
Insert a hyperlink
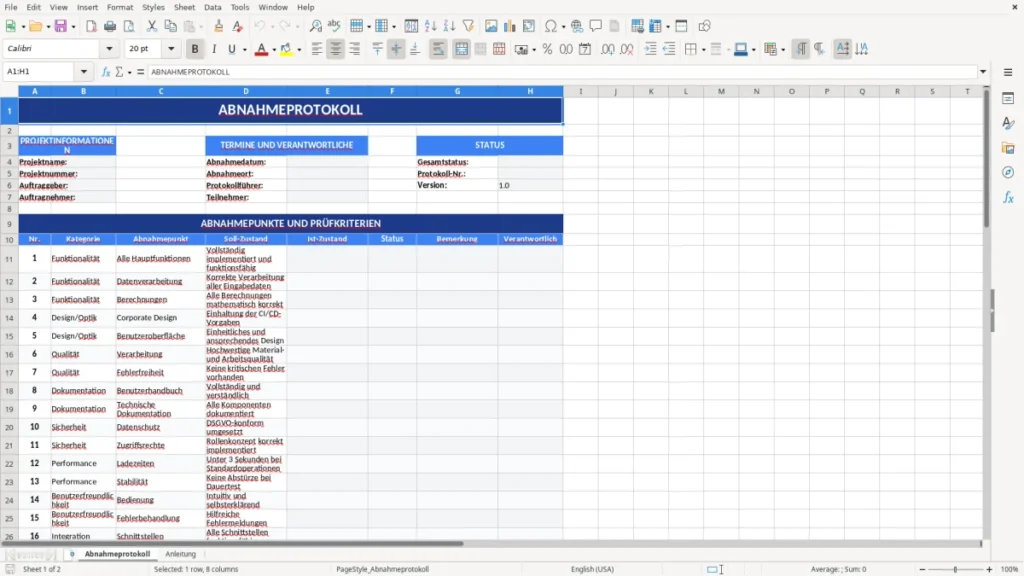pyautogui.click(x=577, y=26)
